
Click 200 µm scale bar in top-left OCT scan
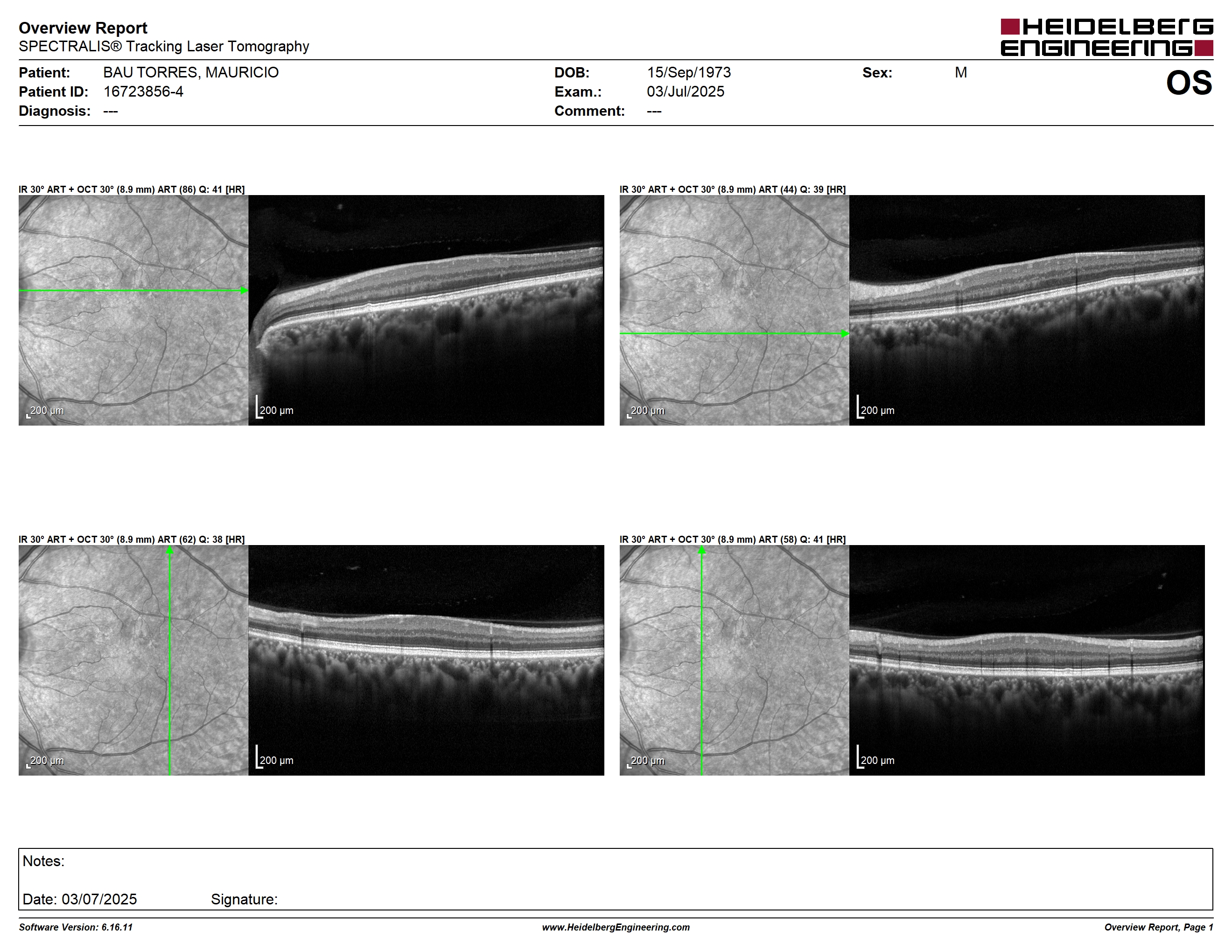pos(275,407)
